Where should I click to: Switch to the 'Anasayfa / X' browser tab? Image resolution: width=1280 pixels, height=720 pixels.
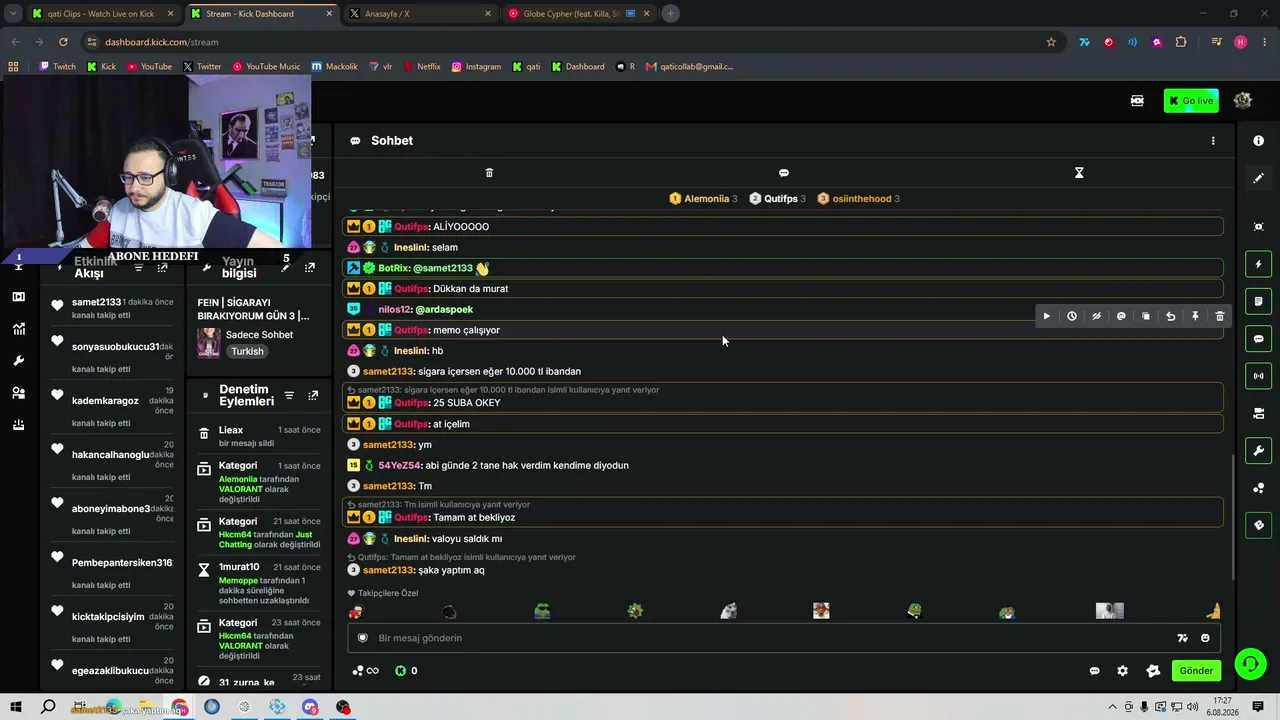[421, 14]
